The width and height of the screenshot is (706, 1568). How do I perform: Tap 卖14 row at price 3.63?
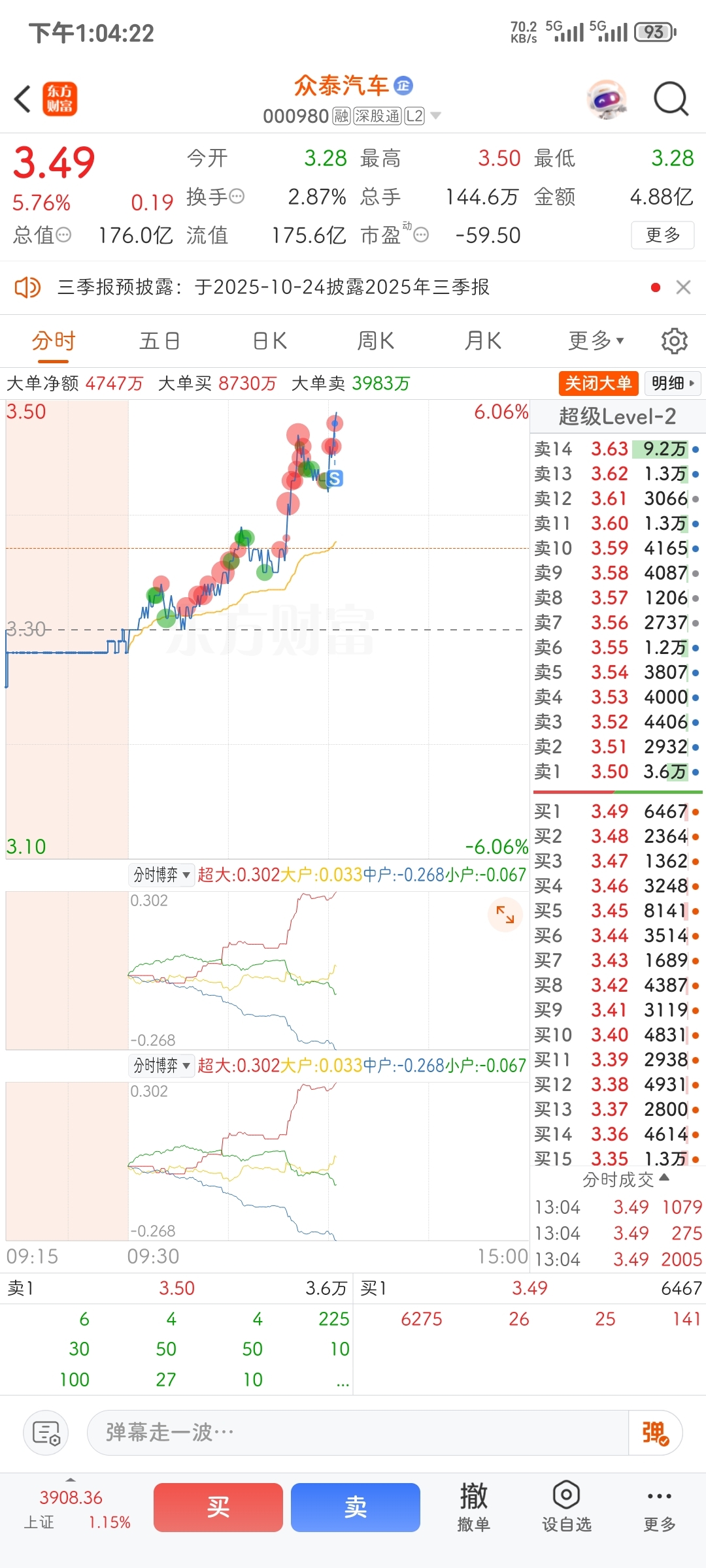click(617, 449)
